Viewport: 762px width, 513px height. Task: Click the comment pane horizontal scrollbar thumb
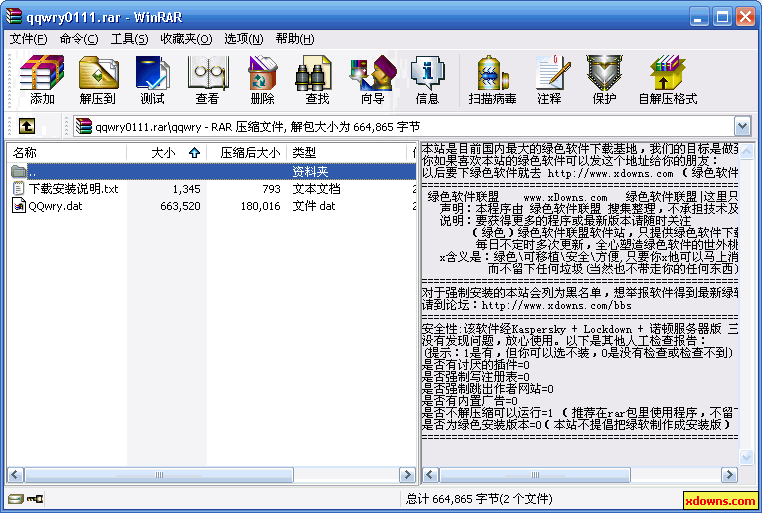click(x=535, y=475)
